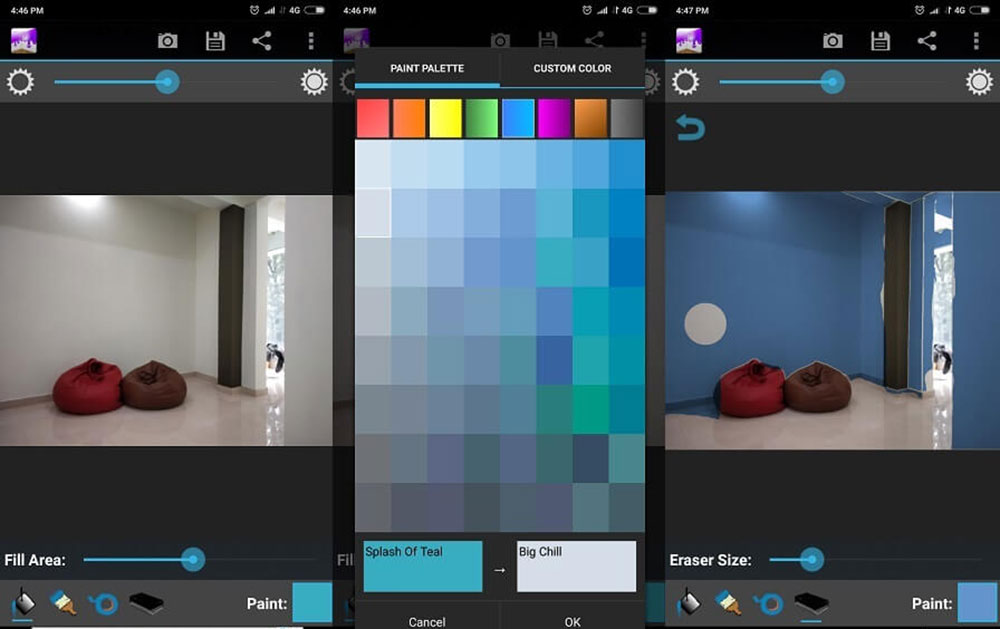Tap the share icon on the Eraser Size screen

927,41
